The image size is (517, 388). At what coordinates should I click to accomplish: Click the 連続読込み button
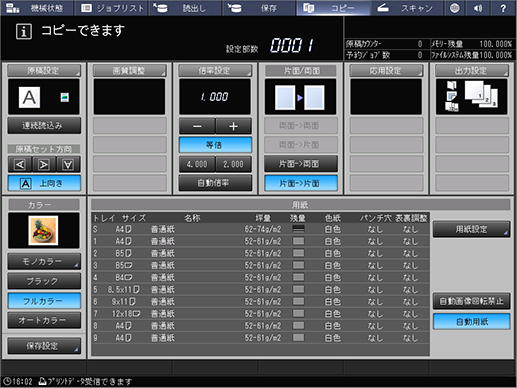pos(44,126)
